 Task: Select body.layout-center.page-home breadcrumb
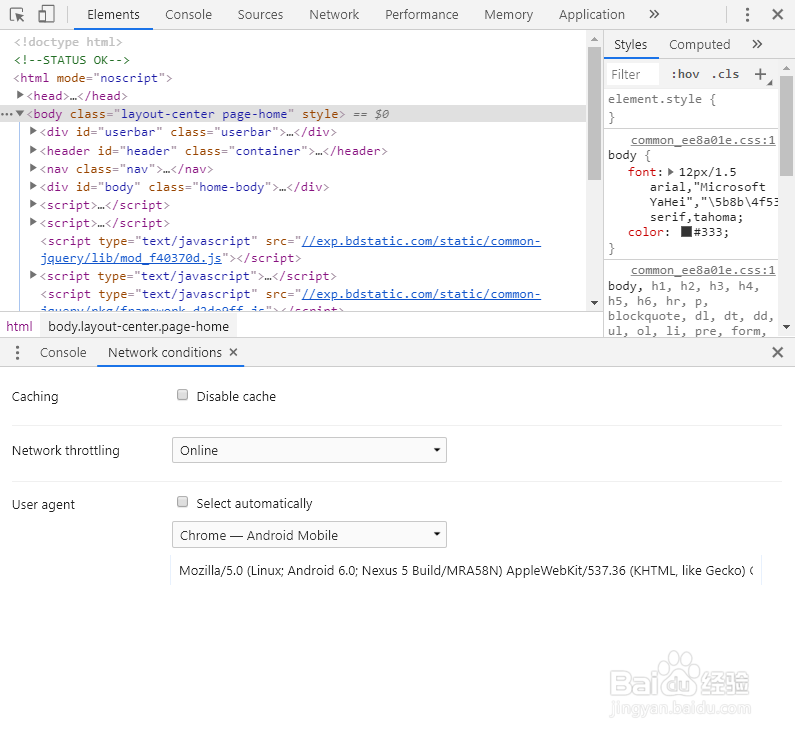(x=138, y=326)
